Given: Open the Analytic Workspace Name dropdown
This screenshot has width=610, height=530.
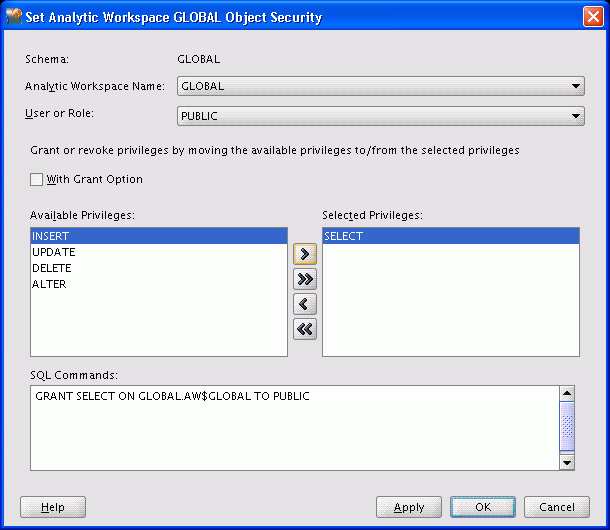Looking at the screenshot, I should 380,86.
